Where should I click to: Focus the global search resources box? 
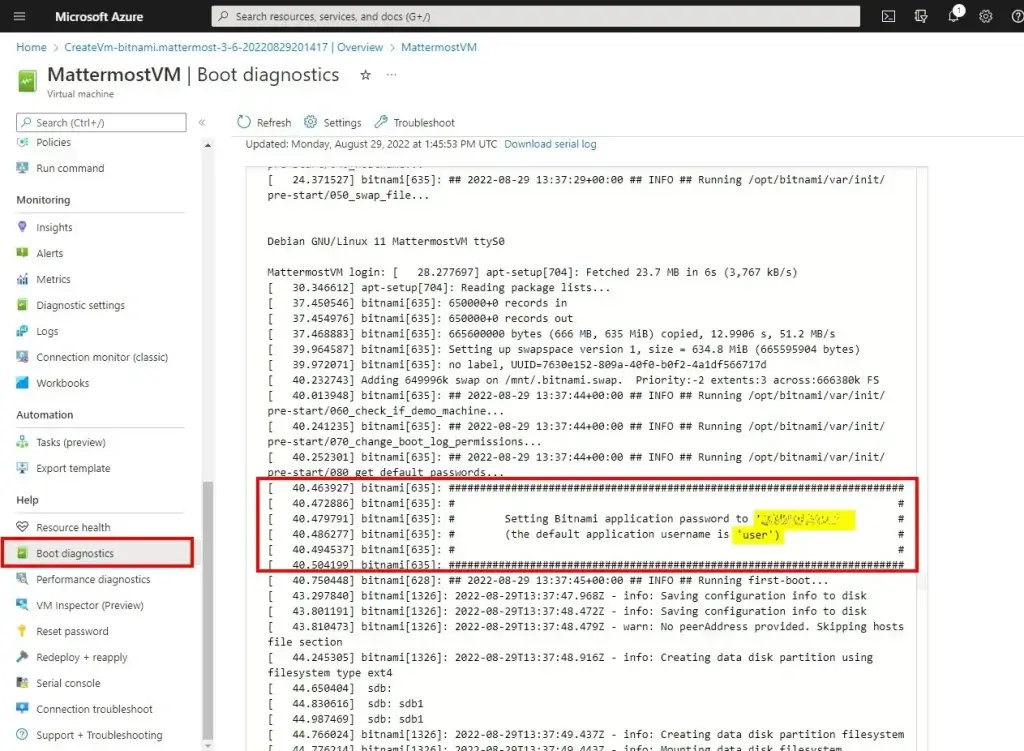pos(536,16)
